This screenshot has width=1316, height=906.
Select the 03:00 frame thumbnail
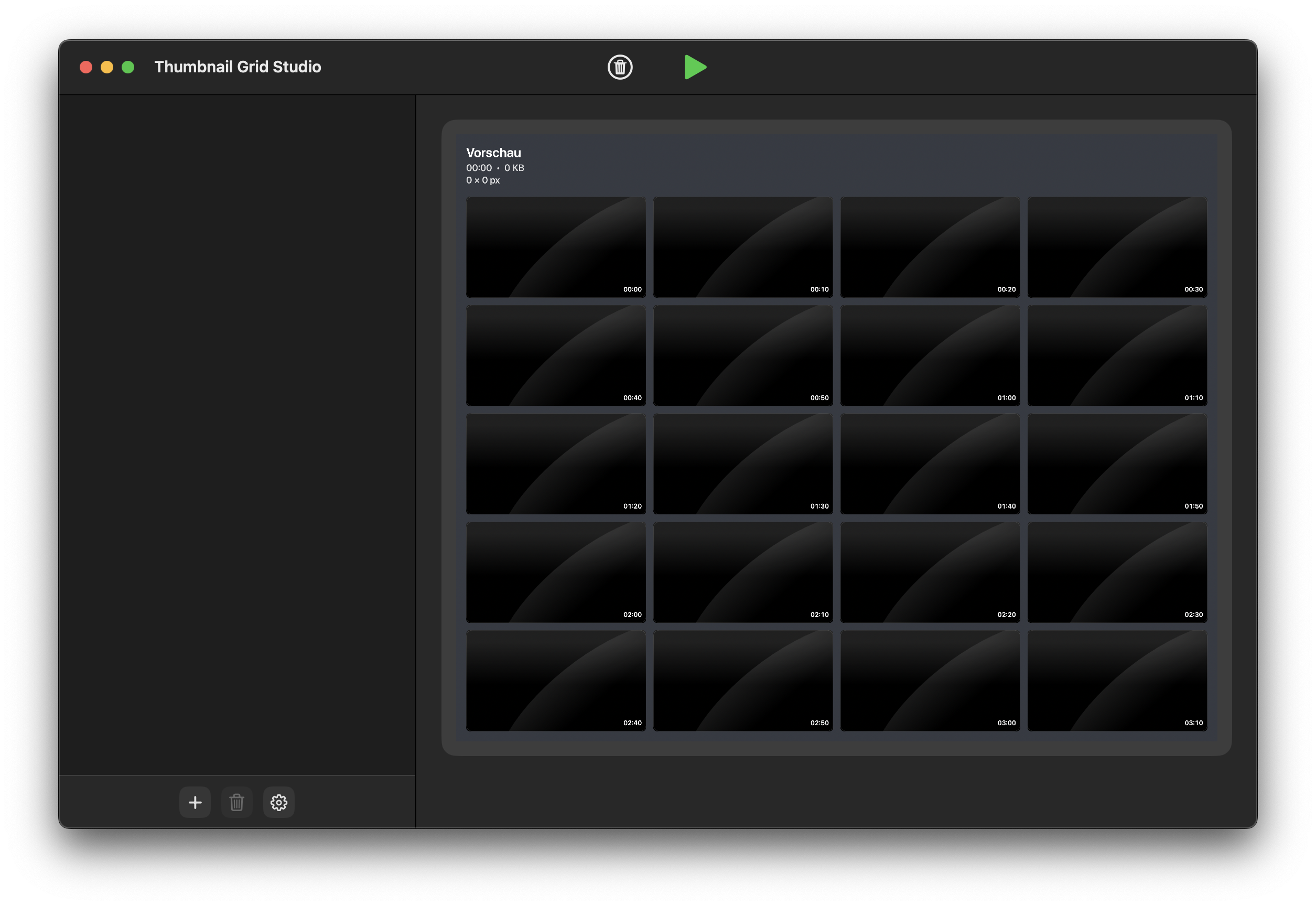(930, 681)
